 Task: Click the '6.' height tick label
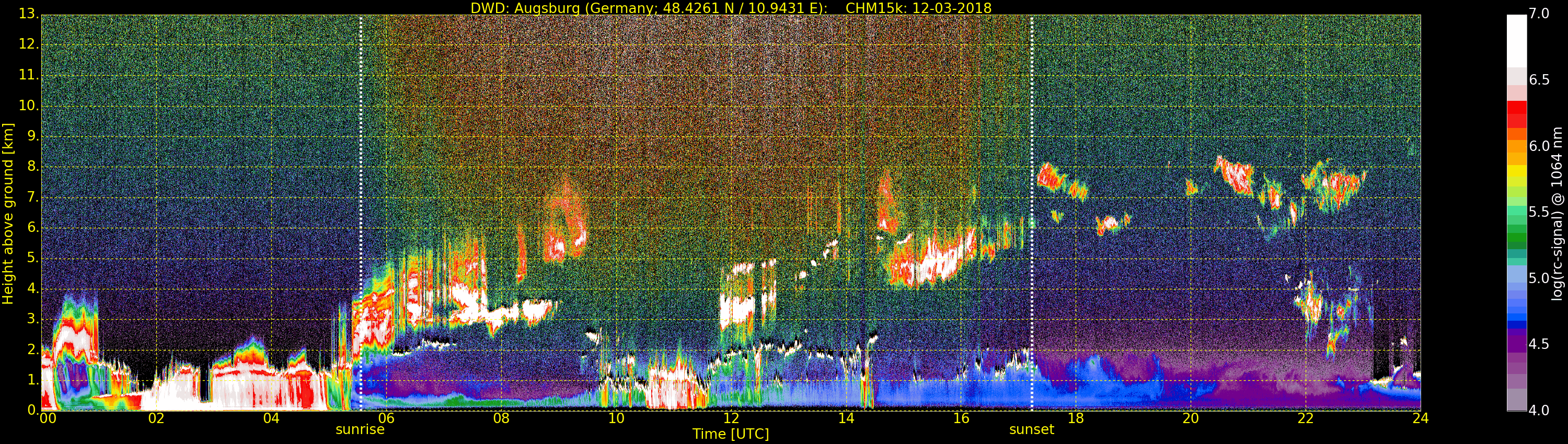pos(33,227)
